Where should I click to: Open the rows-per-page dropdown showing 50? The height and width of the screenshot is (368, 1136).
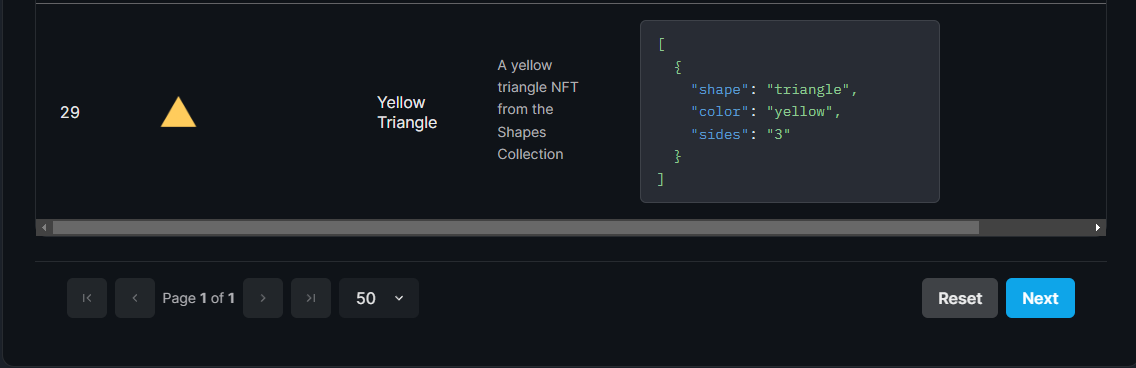click(379, 298)
